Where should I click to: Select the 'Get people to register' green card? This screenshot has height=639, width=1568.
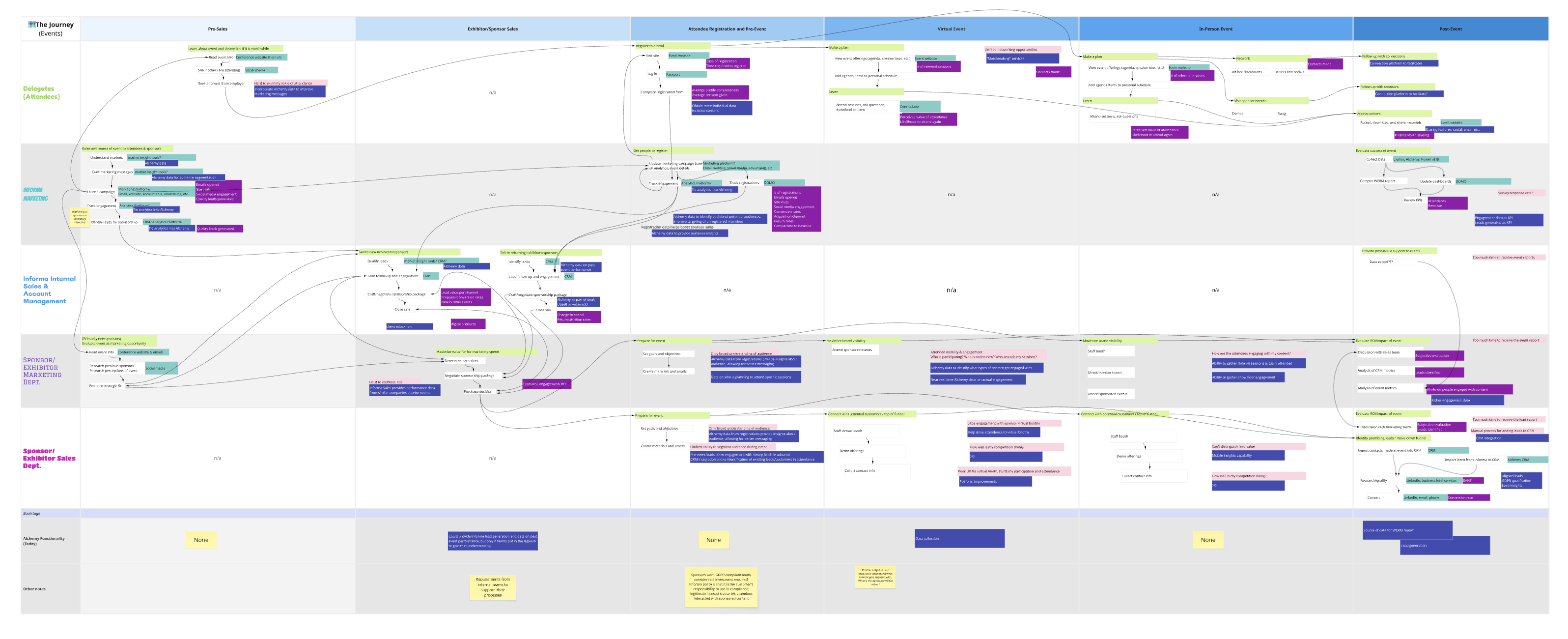point(673,150)
